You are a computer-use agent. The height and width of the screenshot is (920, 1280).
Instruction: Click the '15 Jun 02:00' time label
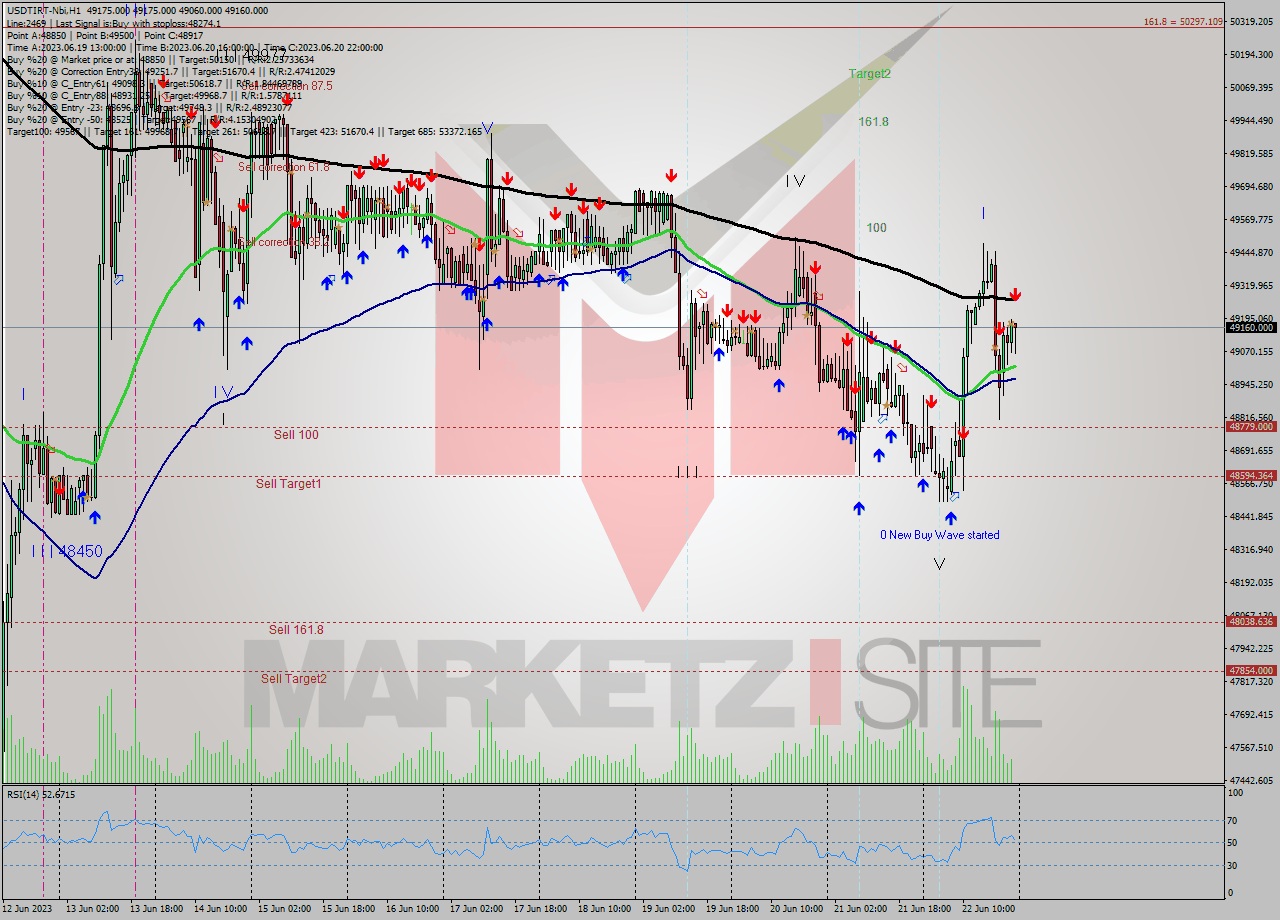(x=284, y=908)
